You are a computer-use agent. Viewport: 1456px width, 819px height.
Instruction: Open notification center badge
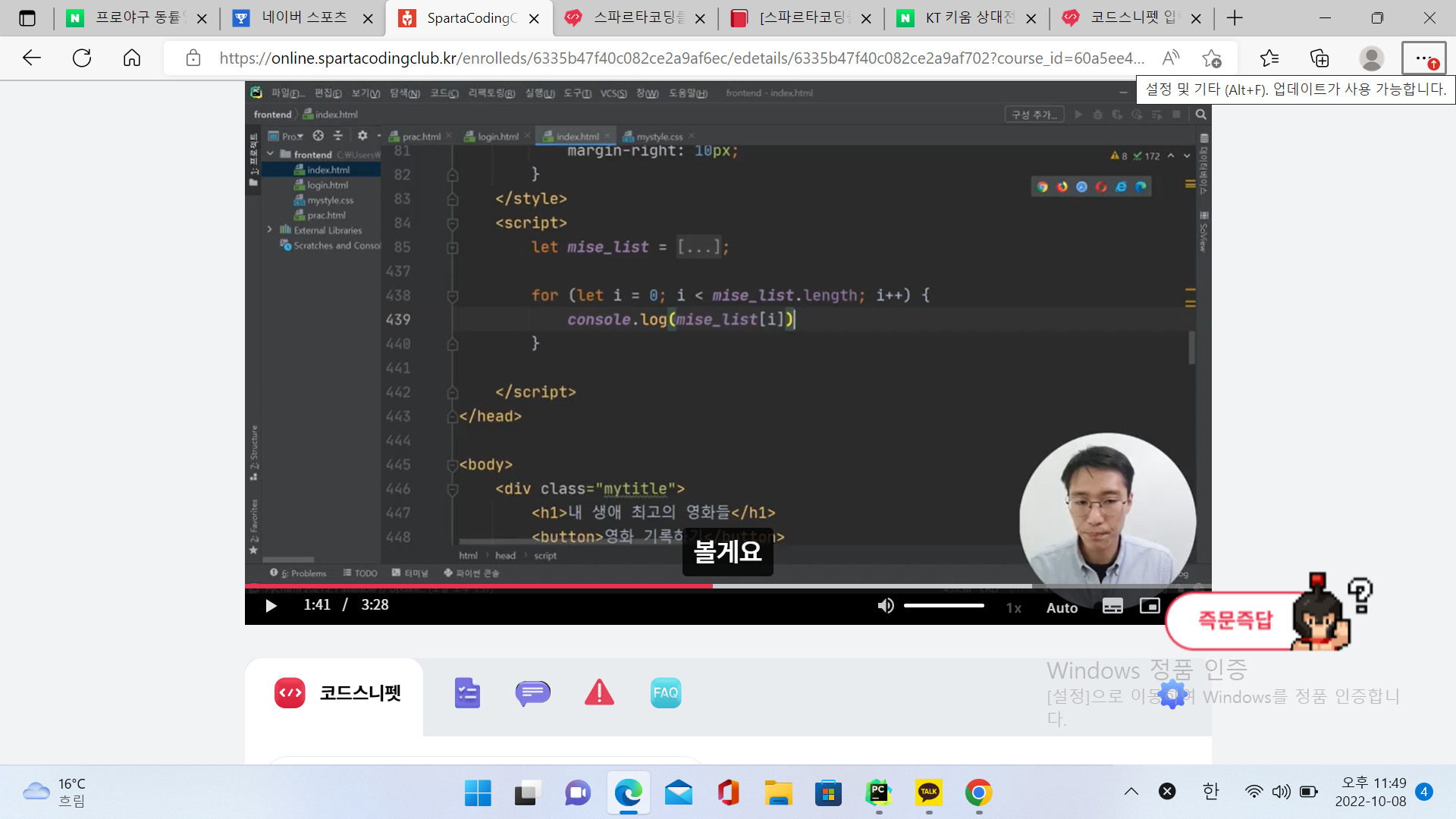(x=1424, y=792)
